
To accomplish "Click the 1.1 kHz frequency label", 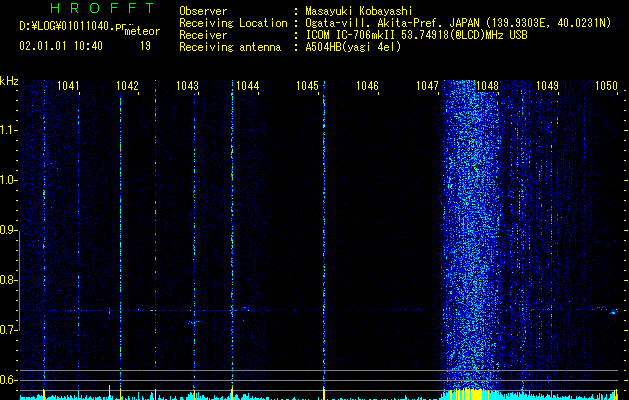I will (x=8, y=130).
